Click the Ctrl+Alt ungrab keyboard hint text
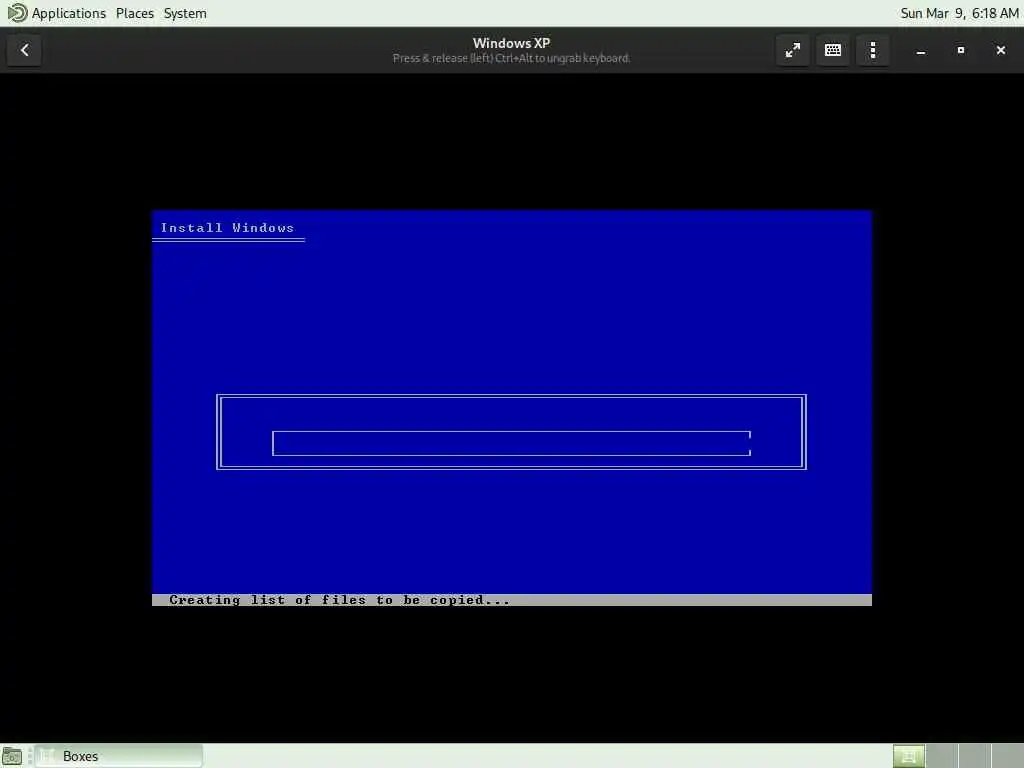The height and width of the screenshot is (768, 1024). coord(511,58)
